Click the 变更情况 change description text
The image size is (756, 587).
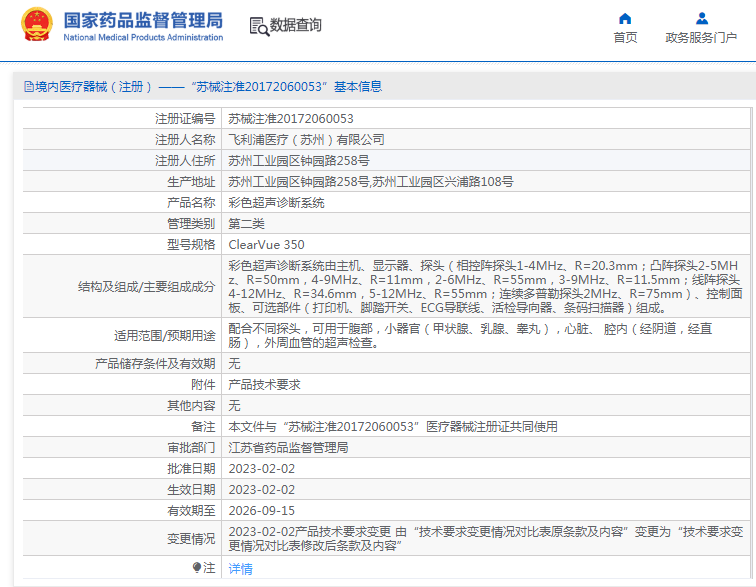coord(486,539)
